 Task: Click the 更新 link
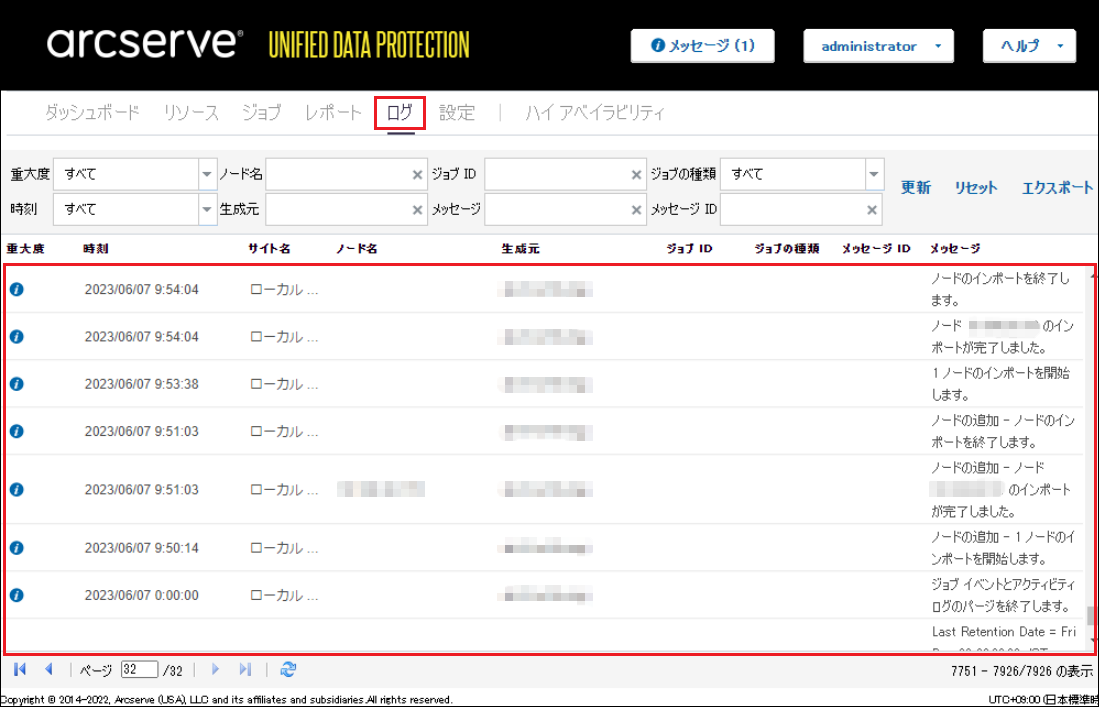(x=915, y=188)
